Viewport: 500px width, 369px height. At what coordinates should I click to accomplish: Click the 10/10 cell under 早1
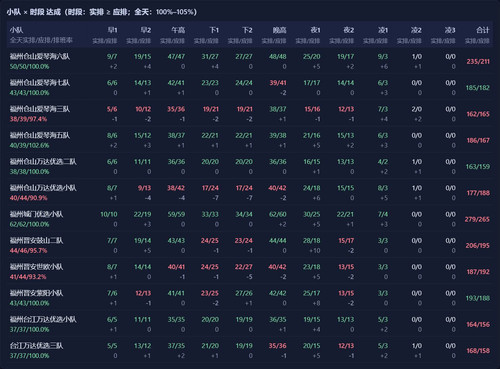(109, 214)
